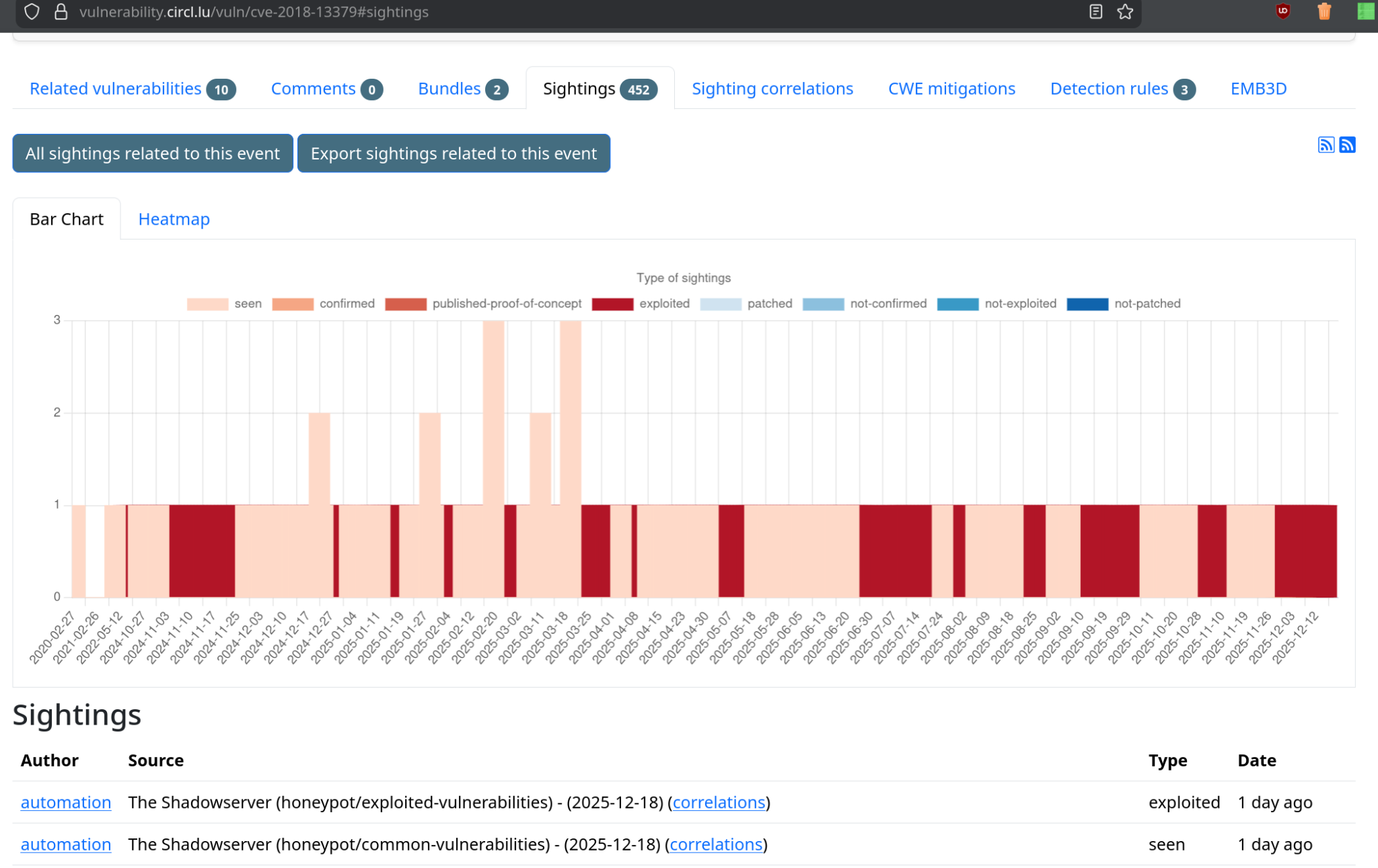Switch to the Heatmap tab

coord(174,219)
